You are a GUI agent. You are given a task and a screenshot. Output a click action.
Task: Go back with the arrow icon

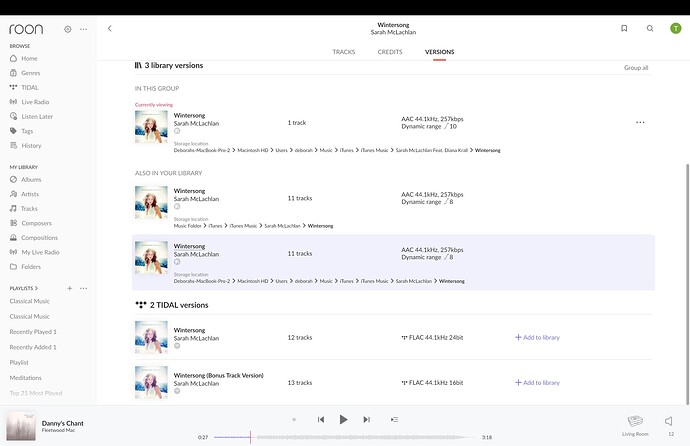point(110,29)
